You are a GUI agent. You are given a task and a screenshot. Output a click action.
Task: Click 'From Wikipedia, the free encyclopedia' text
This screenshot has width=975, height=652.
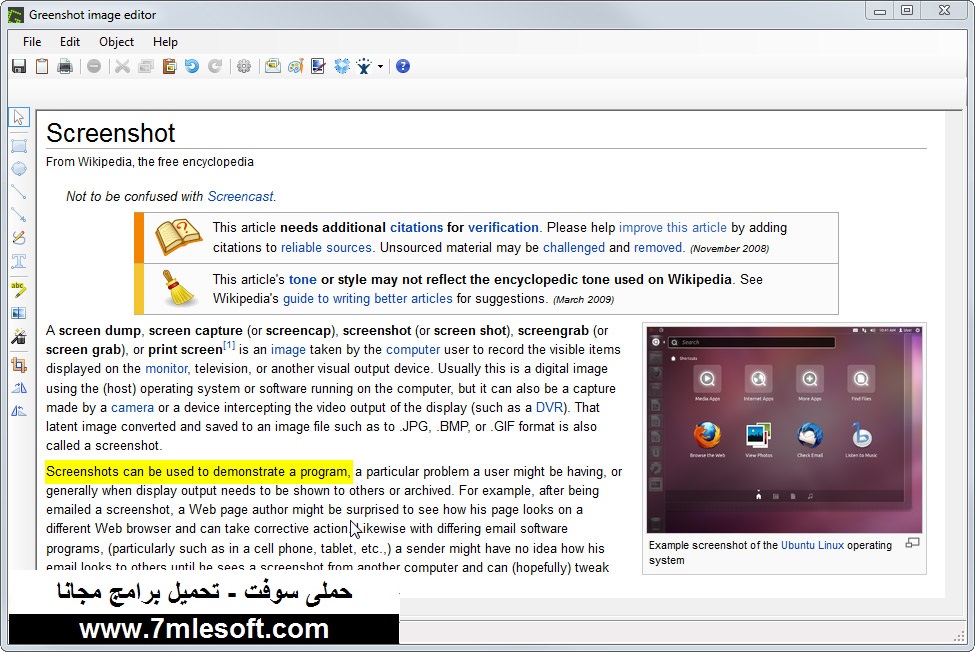tap(150, 162)
